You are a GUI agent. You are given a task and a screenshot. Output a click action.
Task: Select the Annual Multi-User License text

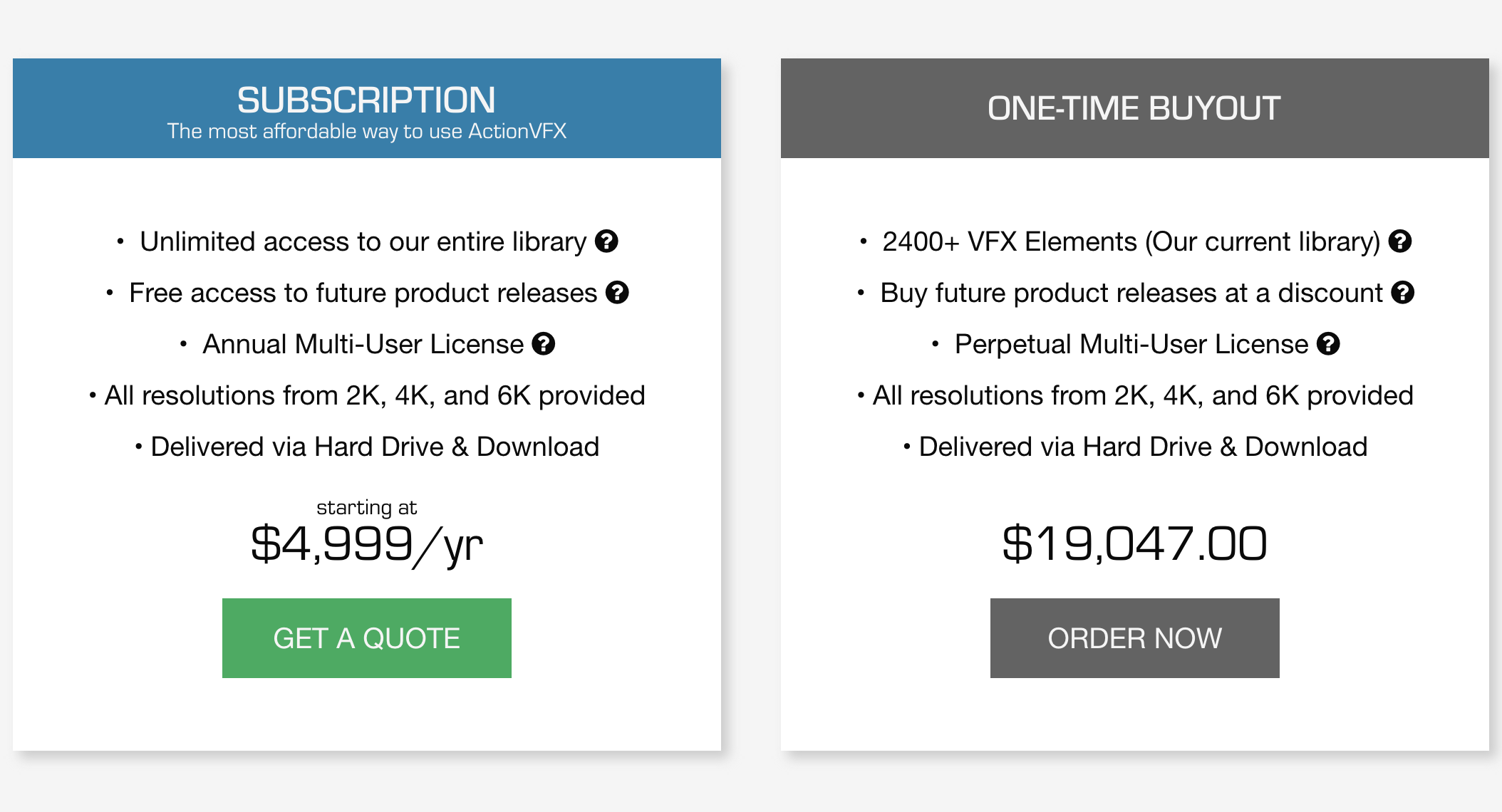tap(363, 345)
